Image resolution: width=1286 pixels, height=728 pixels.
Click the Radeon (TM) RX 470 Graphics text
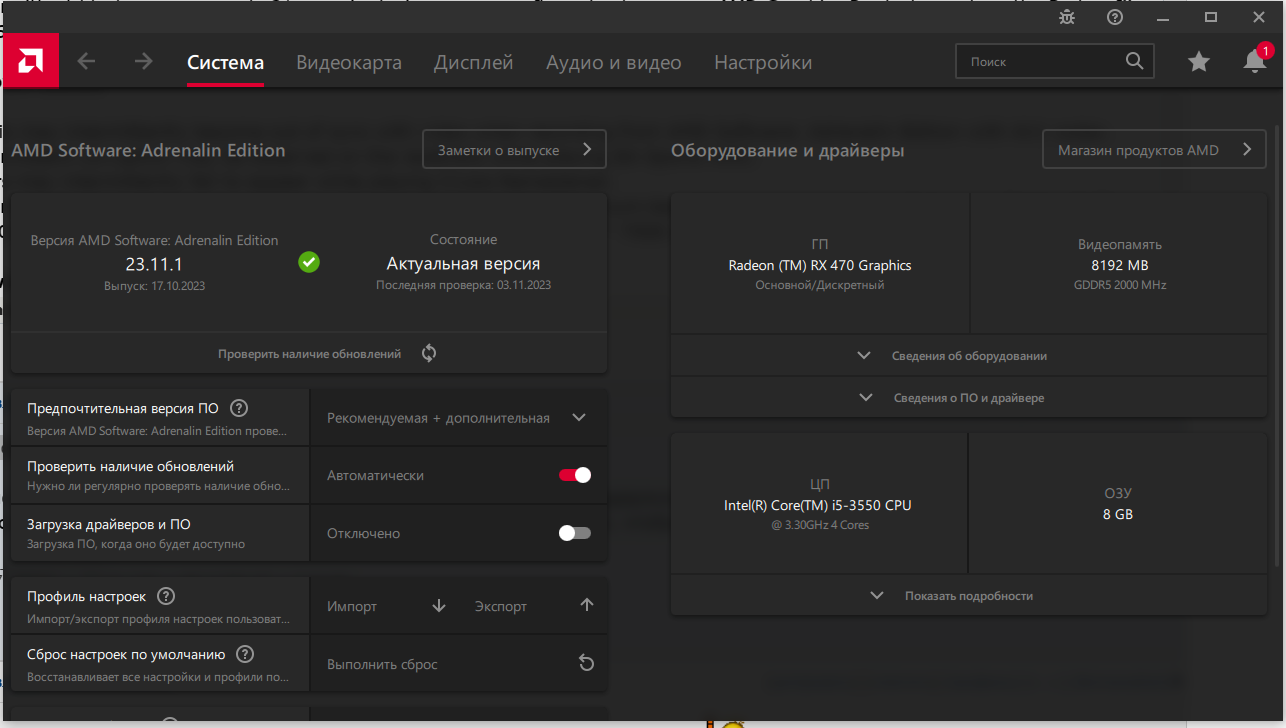(x=820, y=265)
